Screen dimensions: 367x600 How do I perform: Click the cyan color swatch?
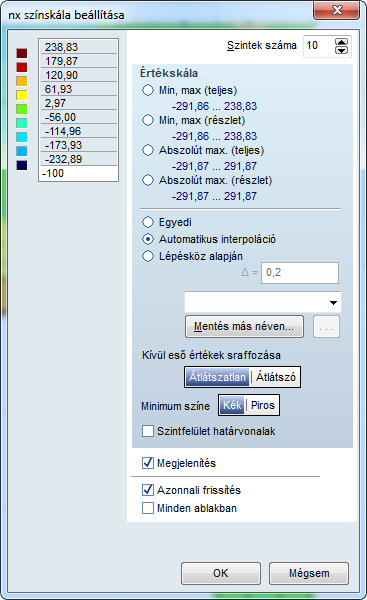(x=22, y=137)
